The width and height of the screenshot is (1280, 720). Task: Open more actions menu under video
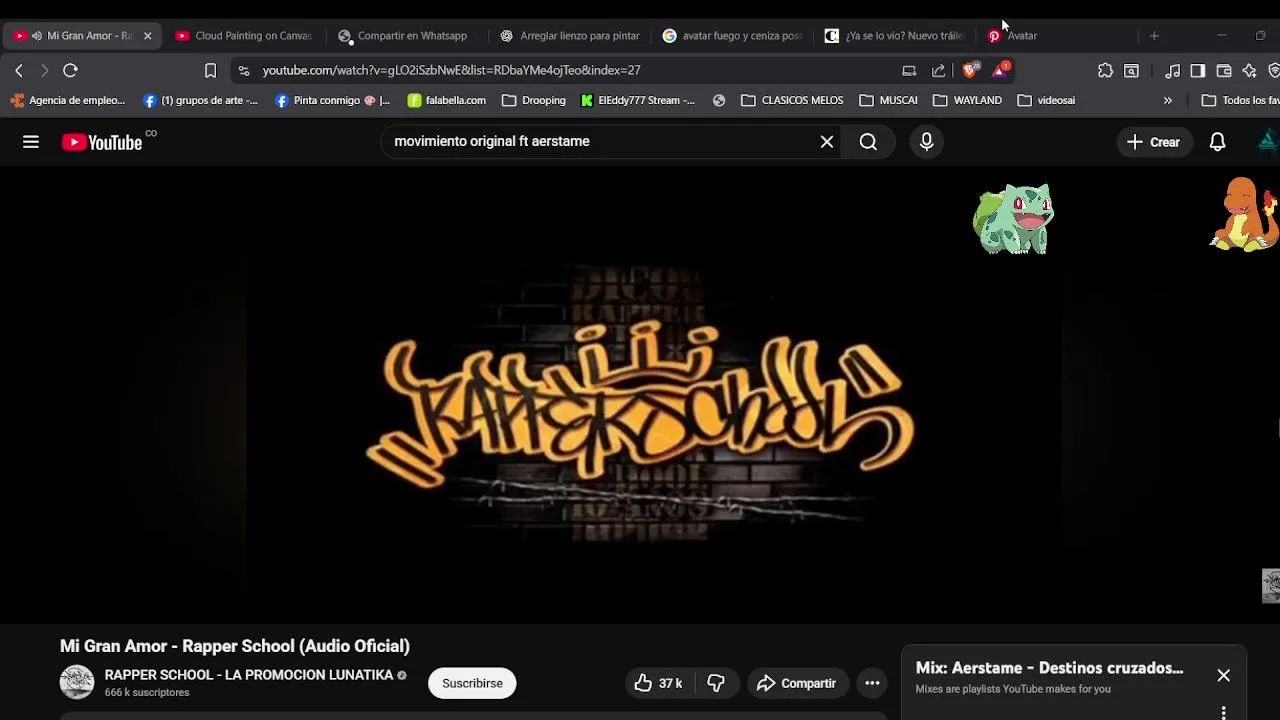tap(872, 683)
